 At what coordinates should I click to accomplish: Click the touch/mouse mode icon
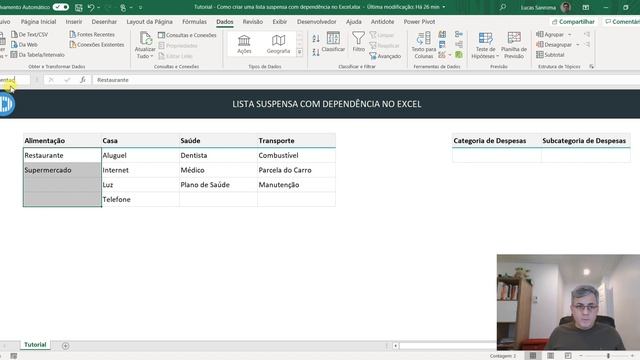point(123,7)
